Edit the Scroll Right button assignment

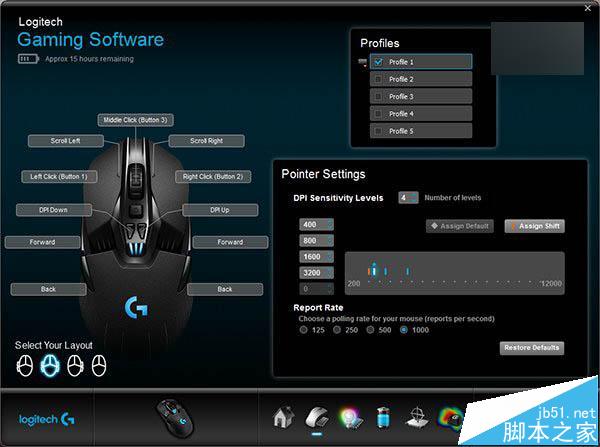pyautogui.click(x=207, y=141)
